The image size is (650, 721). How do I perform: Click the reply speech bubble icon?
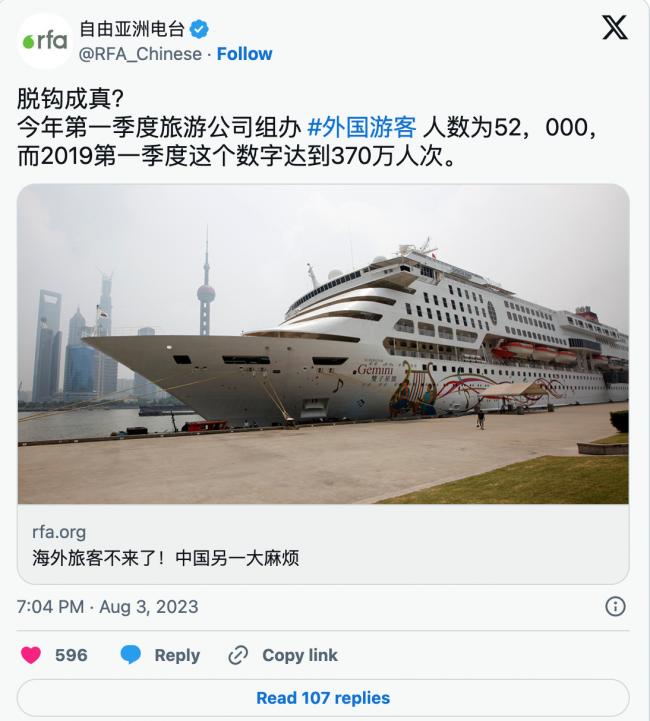coord(131,655)
